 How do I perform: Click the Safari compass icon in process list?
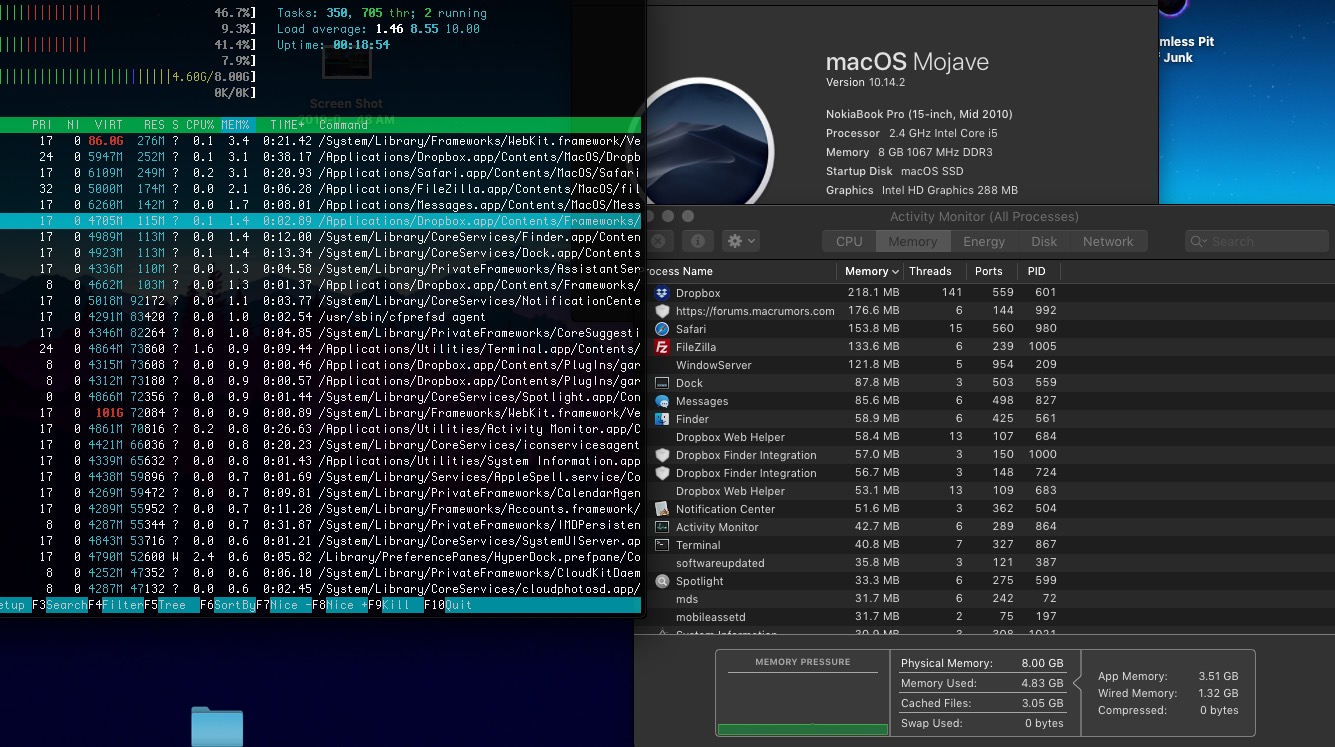(661, 329)
